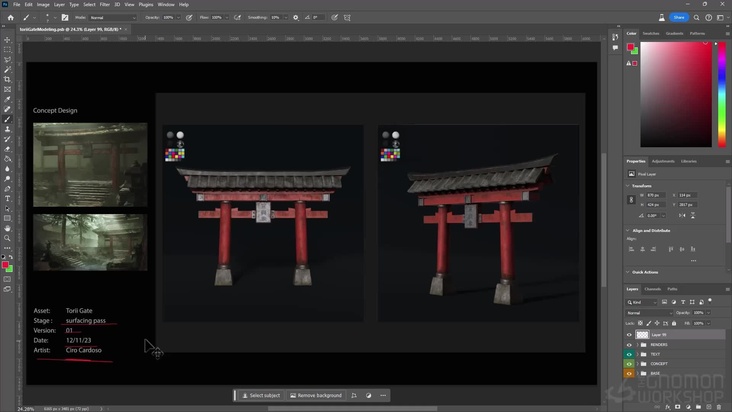
Task: Collapse the Quick Actions section
Action: (x=627, y=272)
